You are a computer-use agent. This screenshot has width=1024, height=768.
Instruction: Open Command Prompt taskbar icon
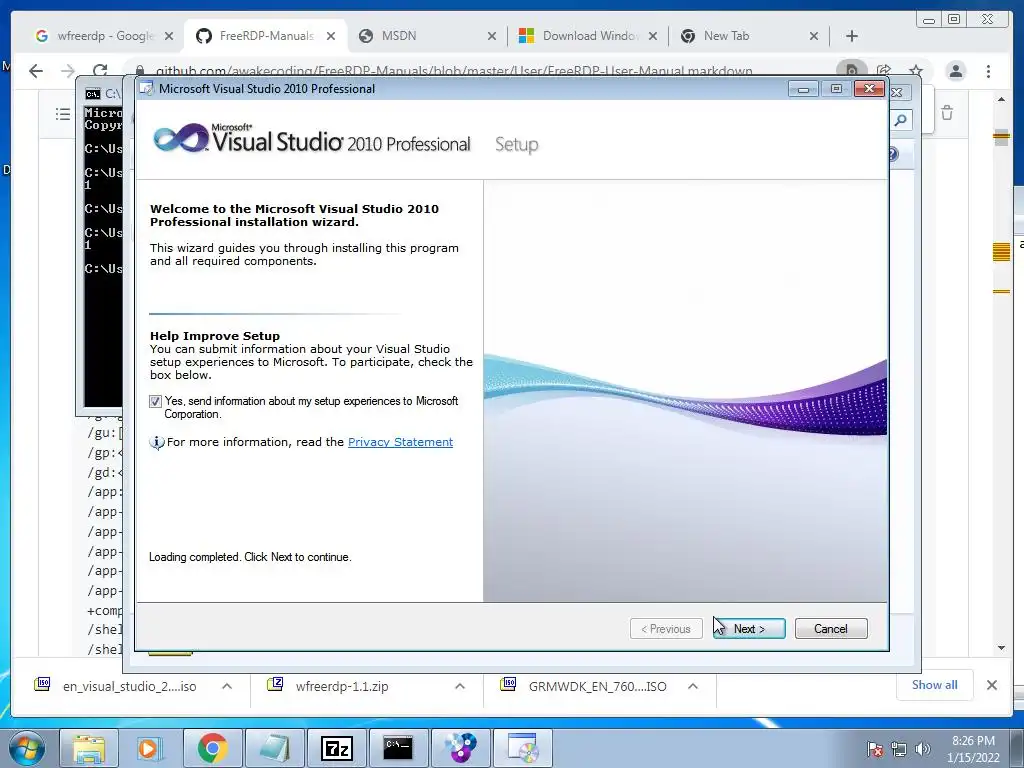point(398,748)
